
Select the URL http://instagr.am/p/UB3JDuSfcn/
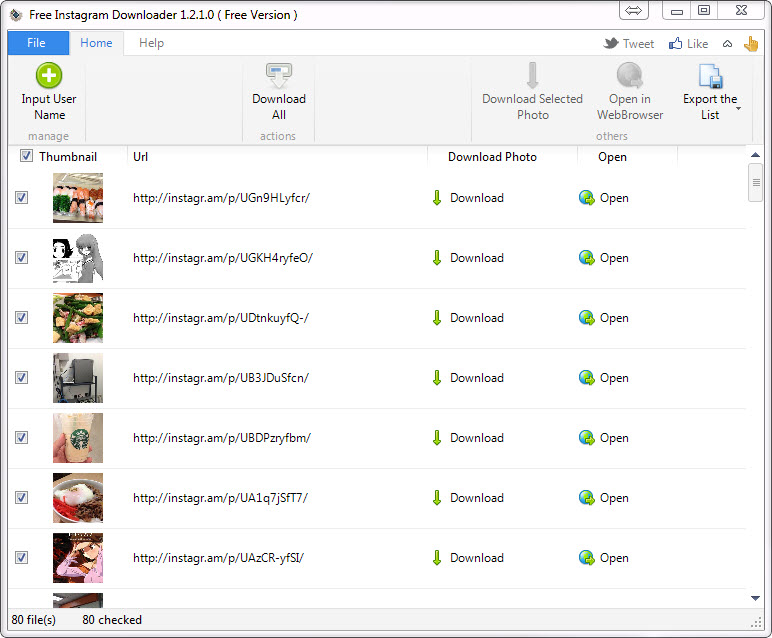coord(221,378)
